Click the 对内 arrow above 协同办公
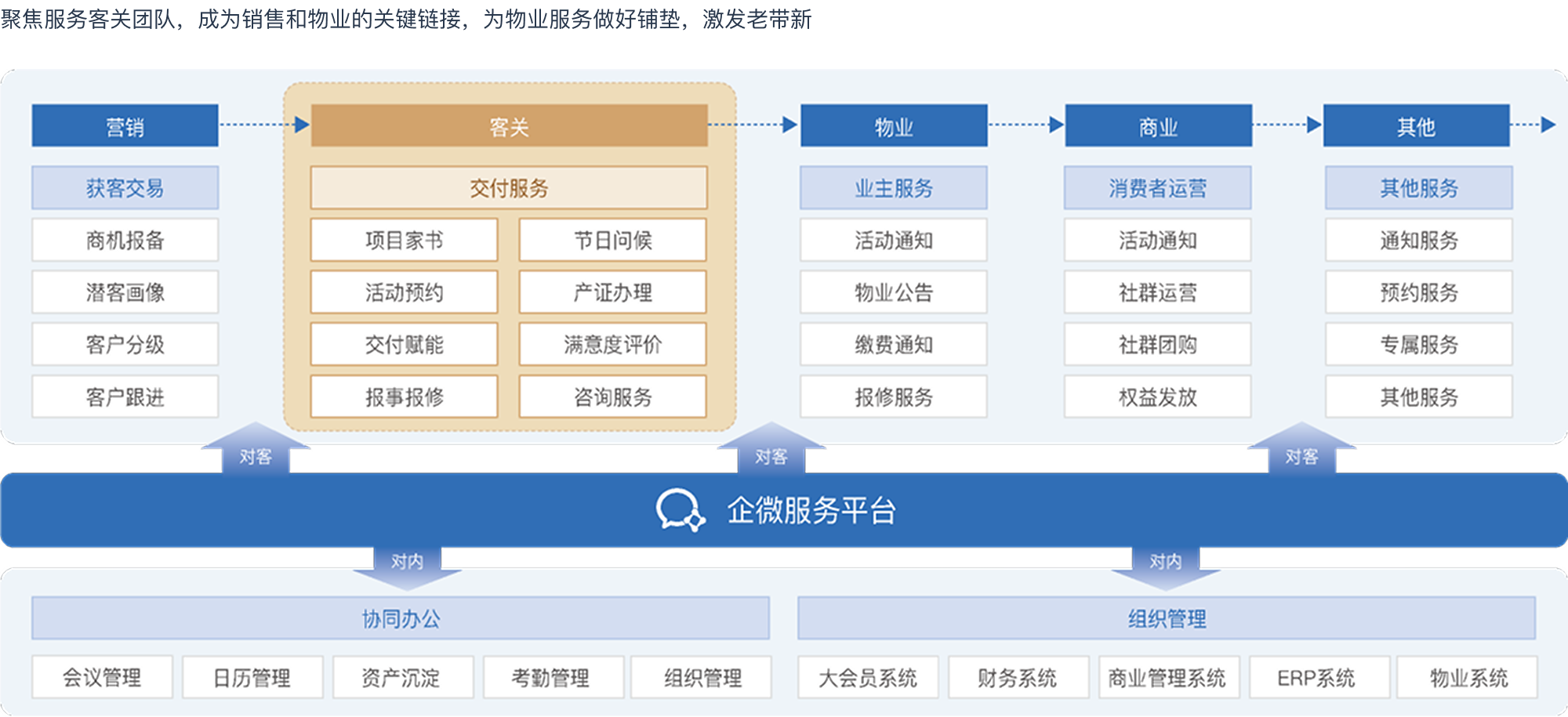Screen dimensions: 1568x717 coord(407,566)
